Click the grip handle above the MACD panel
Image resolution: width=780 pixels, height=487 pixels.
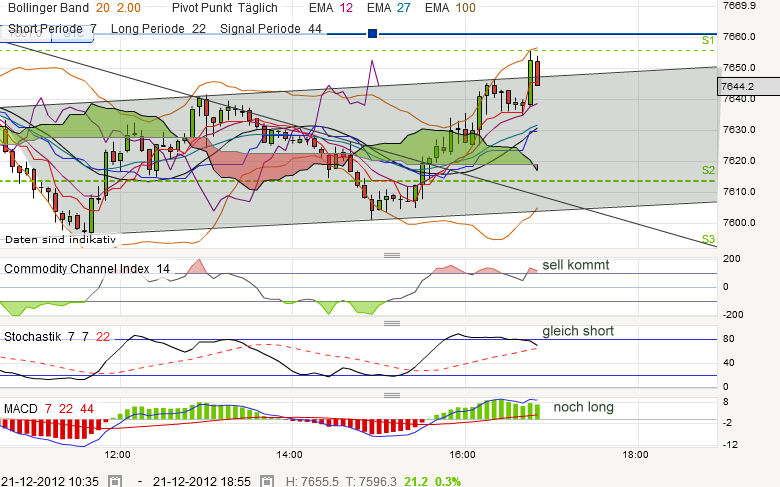392,395
